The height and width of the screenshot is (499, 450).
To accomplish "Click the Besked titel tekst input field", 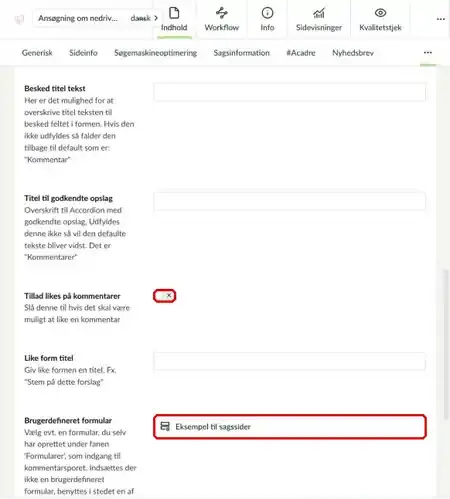I will (289, 92).
